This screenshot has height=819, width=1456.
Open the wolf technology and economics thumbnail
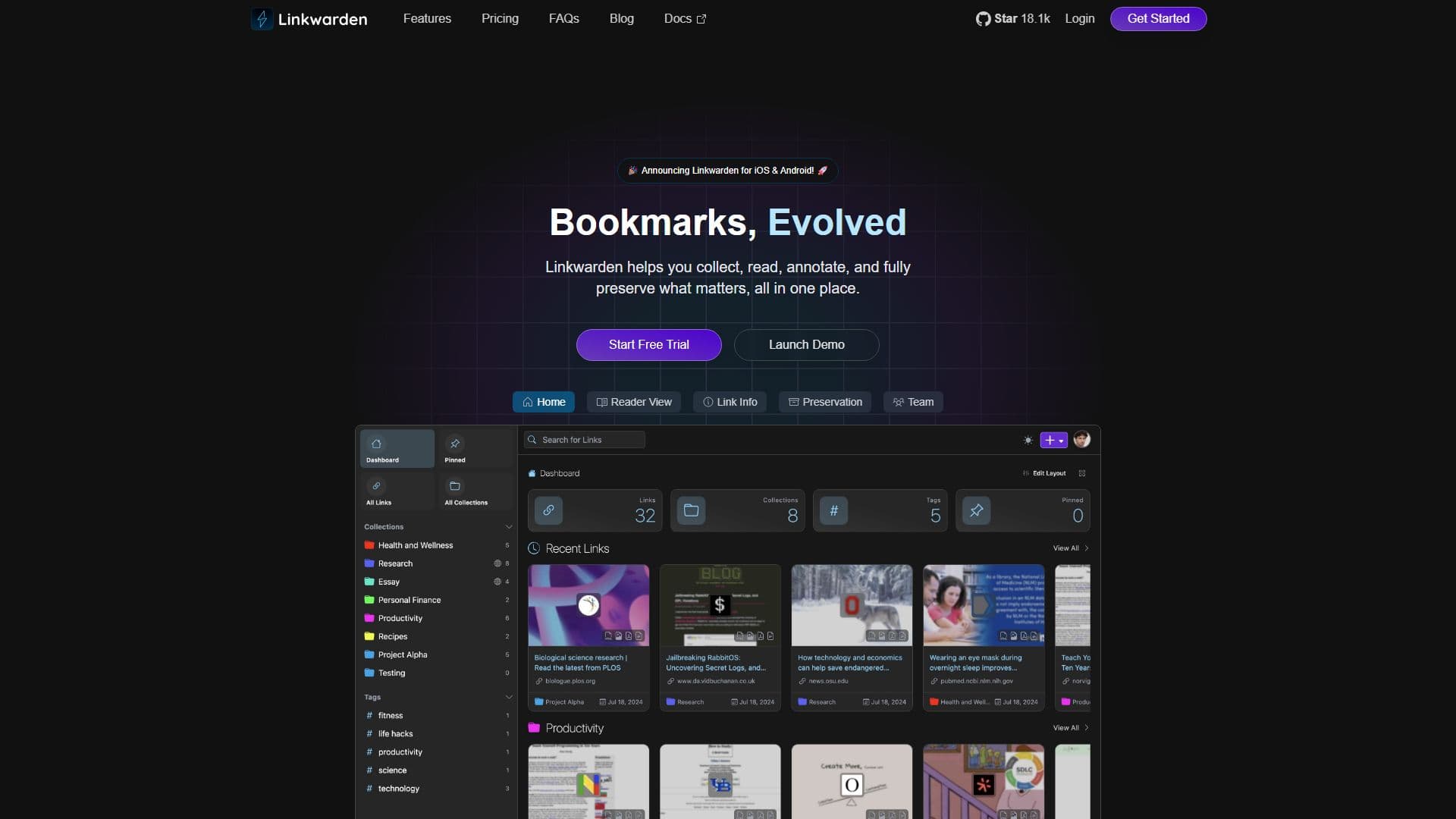(x=852, y=605)
